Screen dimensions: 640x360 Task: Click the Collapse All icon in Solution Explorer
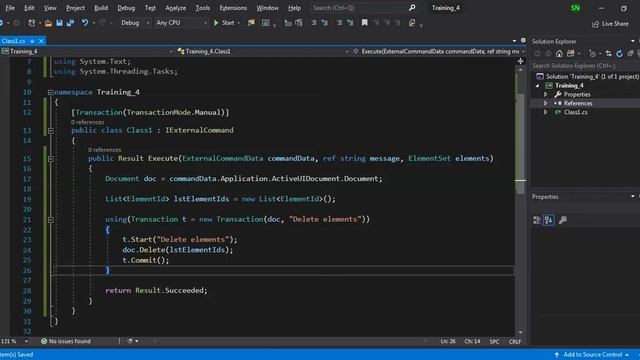pos(630,53)
